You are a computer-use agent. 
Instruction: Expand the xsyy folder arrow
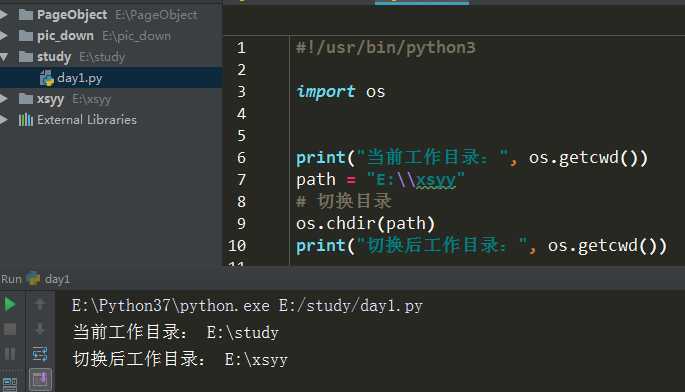tap(4, 99)
